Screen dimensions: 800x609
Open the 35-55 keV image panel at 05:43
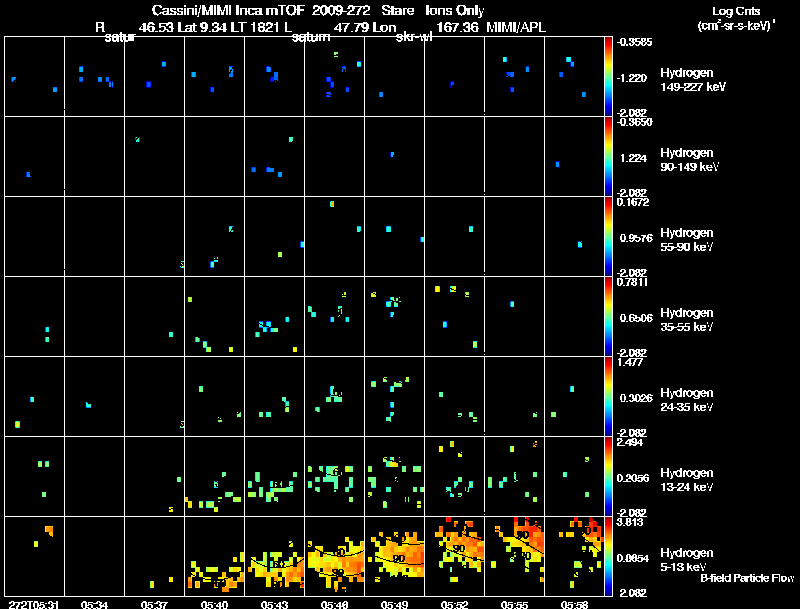pos(274,316)
